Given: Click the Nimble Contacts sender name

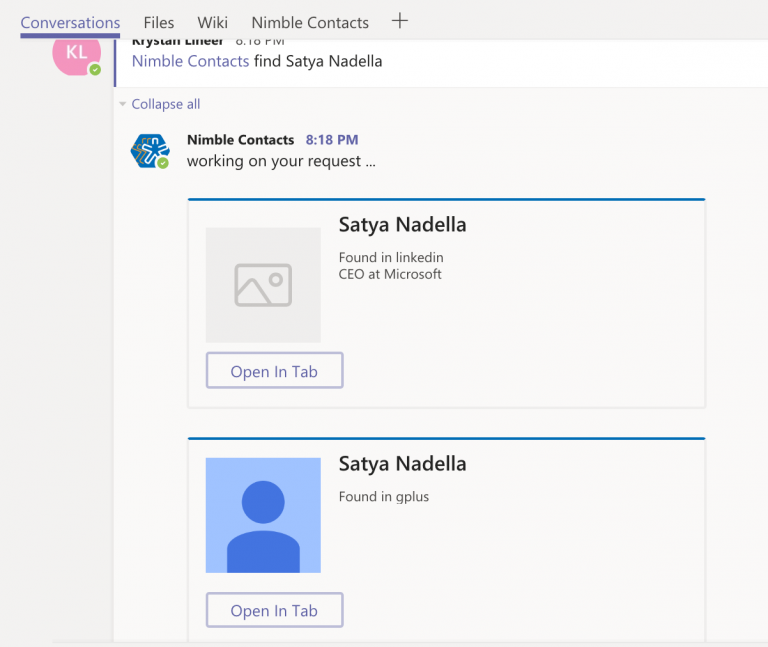Looking at the screenshot, I should click(x=240, y=140).
